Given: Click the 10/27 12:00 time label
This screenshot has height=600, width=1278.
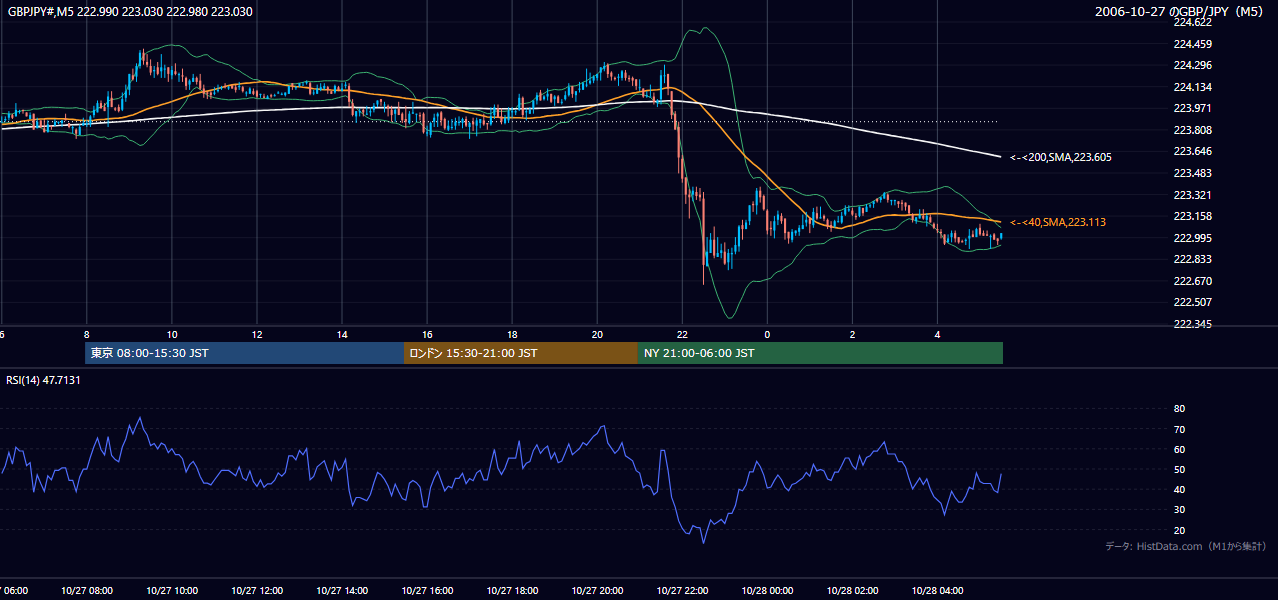Looking at the screenshot, I should click(257, 591).
